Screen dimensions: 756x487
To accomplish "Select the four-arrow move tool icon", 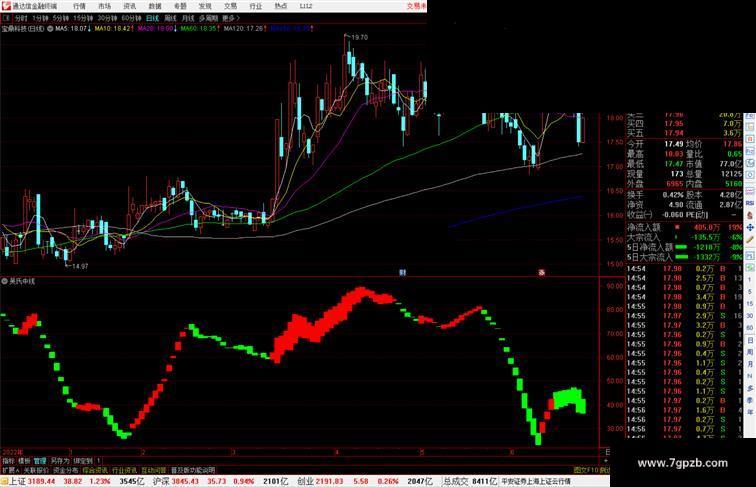I will coord(750,227).
